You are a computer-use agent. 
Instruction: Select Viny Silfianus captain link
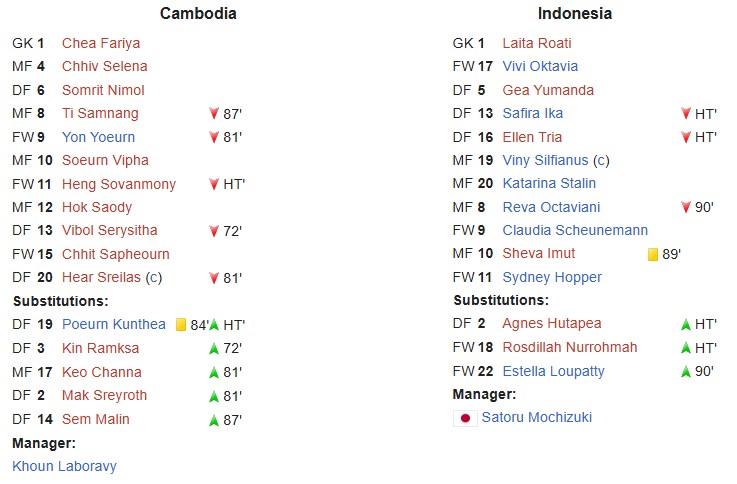pyautogui.click(x=545, y=160)
